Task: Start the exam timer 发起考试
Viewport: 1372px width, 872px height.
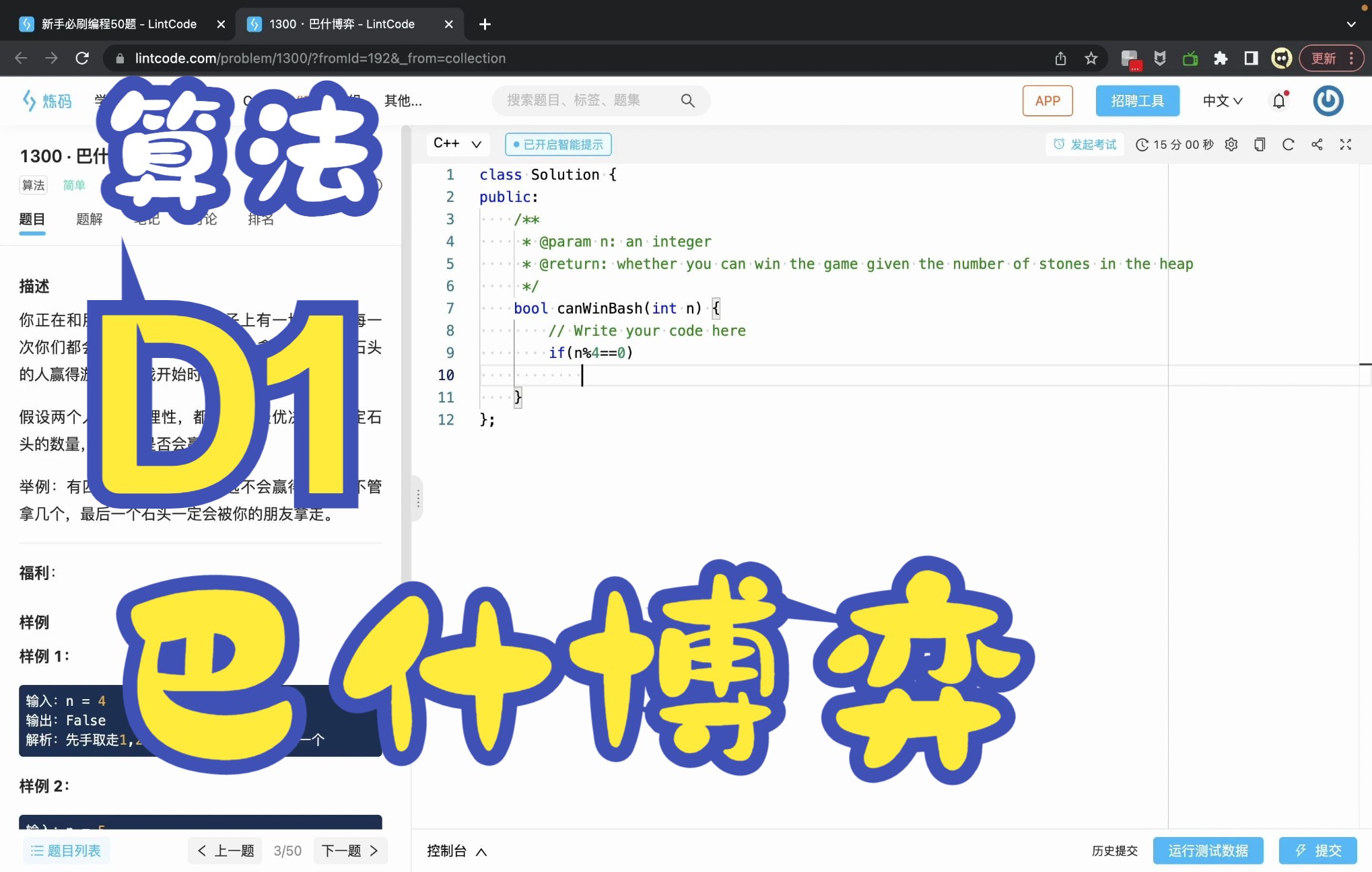Action: coord(1085,145)
